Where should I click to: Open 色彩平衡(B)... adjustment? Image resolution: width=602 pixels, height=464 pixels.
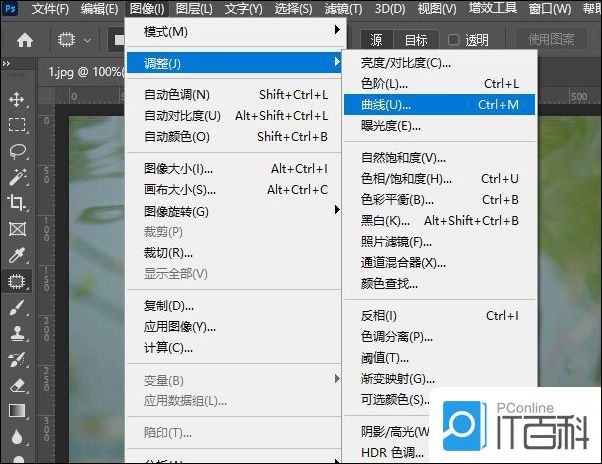439,200
